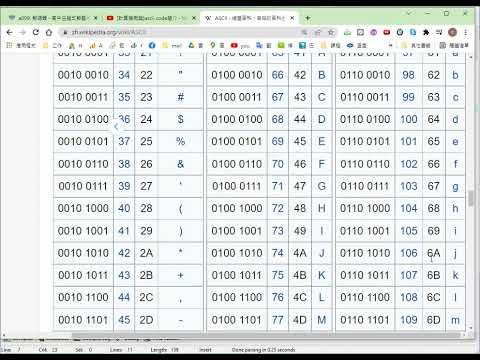This screenshot has height=360, width=480.
Task: Click the zh.wikipedia.org address bar
Action: pyautogui.click(x=180, y=32)
